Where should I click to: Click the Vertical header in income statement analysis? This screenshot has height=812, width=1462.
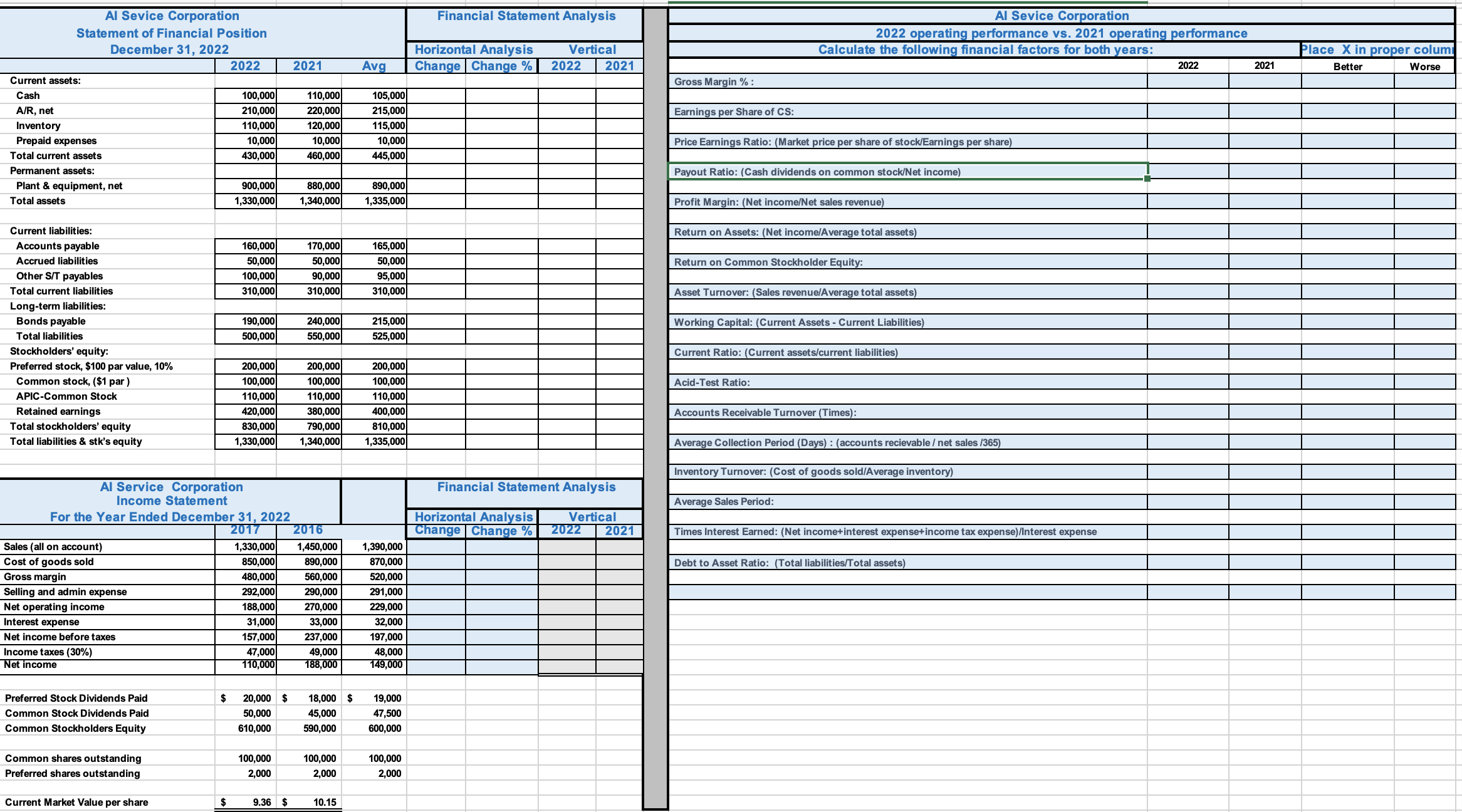click(591, 516)
